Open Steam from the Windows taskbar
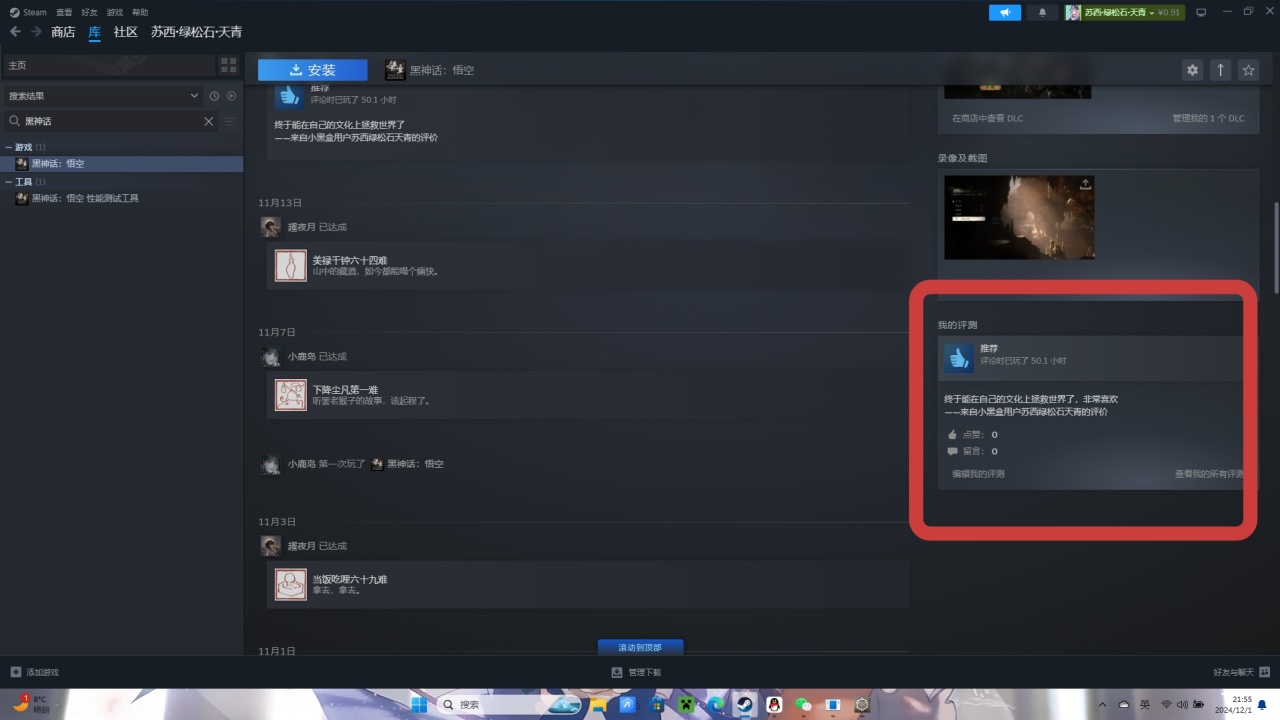Screen dimensions: 1280x720 click(745, 705)
